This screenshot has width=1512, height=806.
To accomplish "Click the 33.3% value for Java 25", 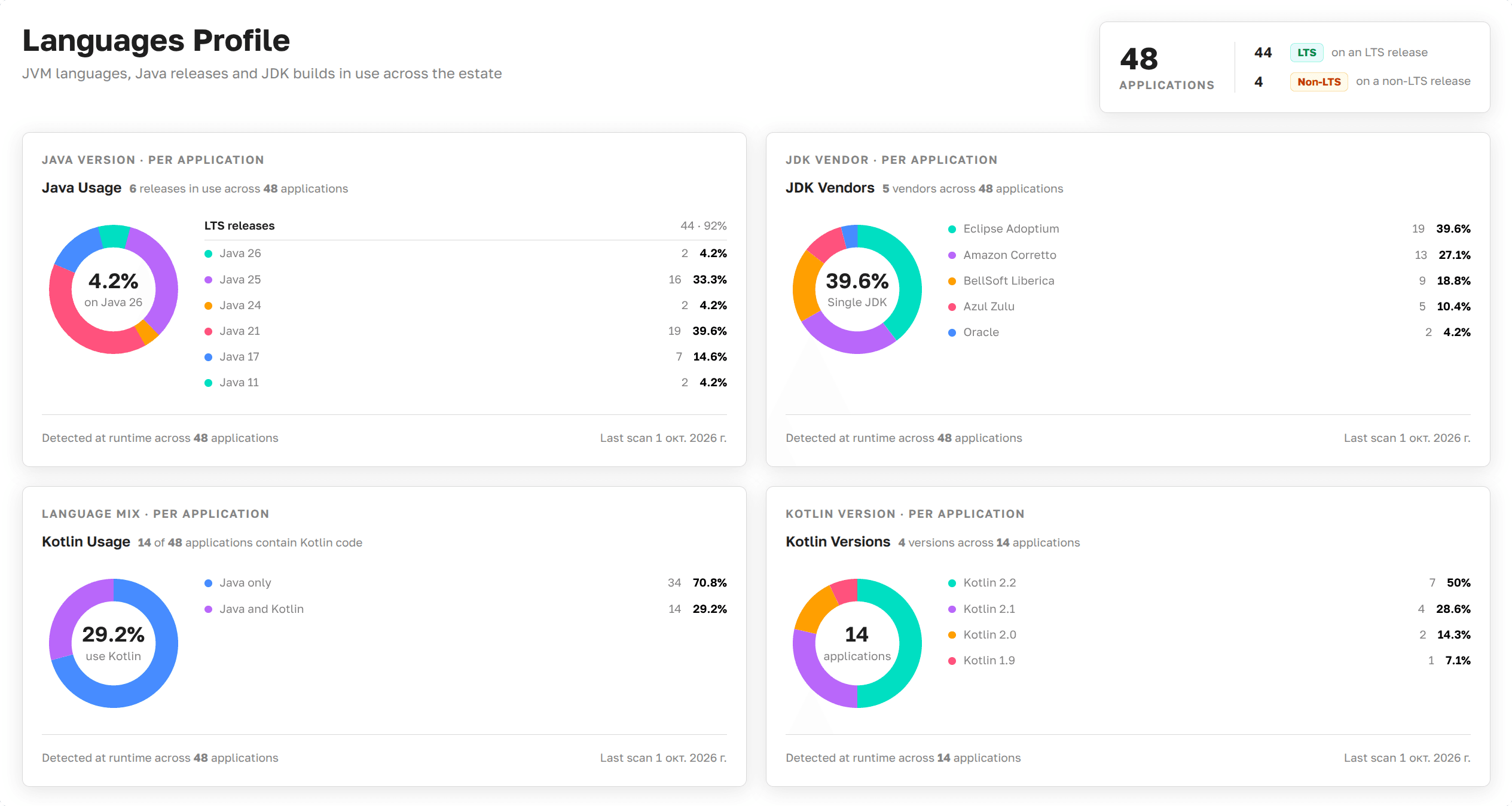I will point(710,279).
